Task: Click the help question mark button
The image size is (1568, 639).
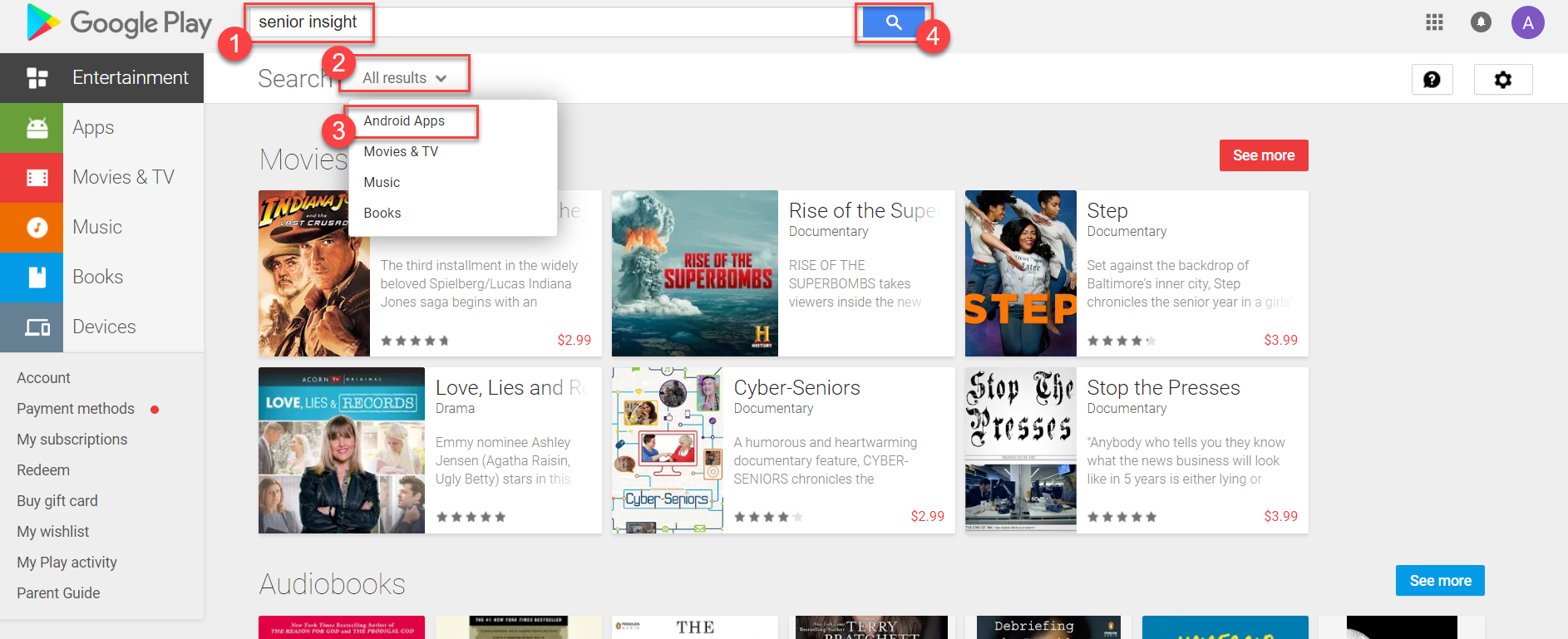Action: pyautogui.click(x=1432, y=80)
